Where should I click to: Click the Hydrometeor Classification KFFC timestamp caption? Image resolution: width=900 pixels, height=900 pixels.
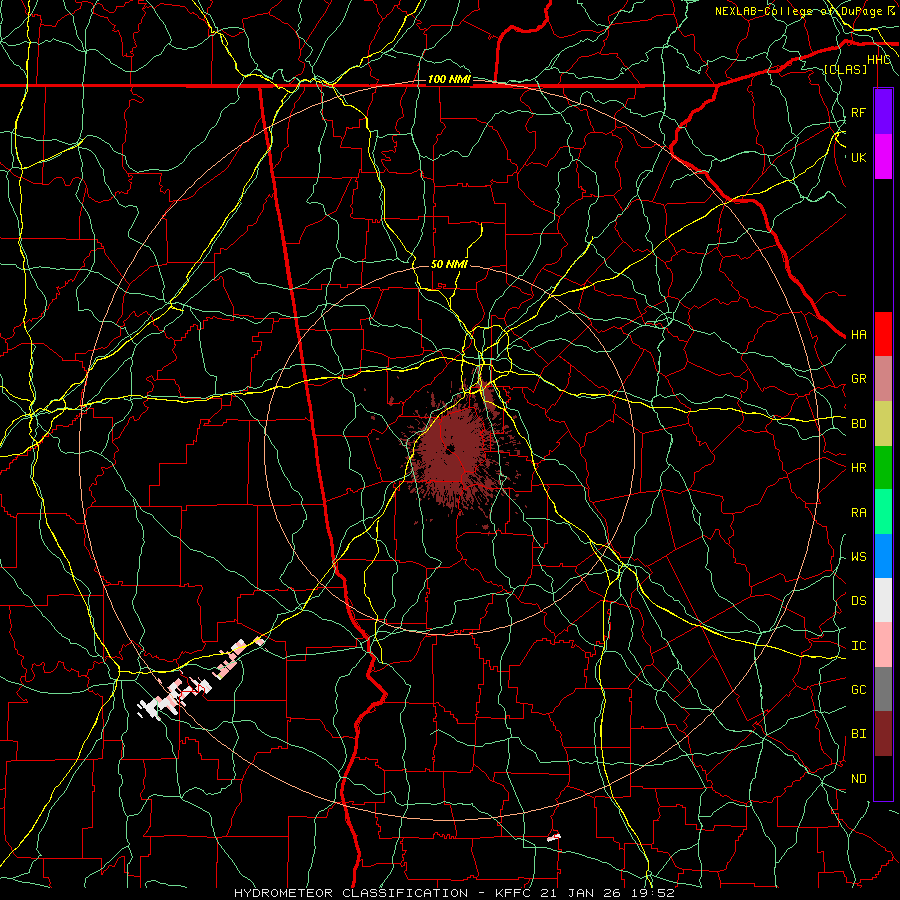tap(454, 893)
